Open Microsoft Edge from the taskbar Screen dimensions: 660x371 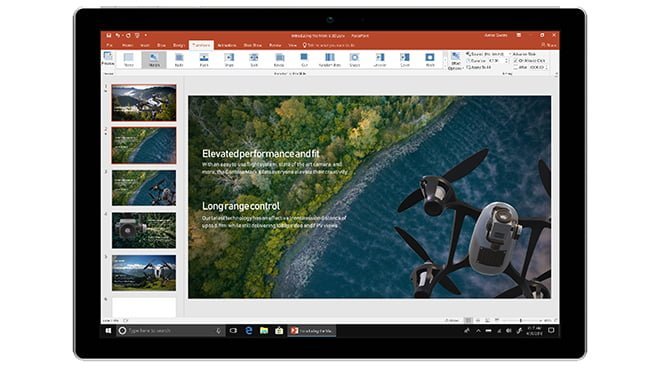(x=249, y=331)
